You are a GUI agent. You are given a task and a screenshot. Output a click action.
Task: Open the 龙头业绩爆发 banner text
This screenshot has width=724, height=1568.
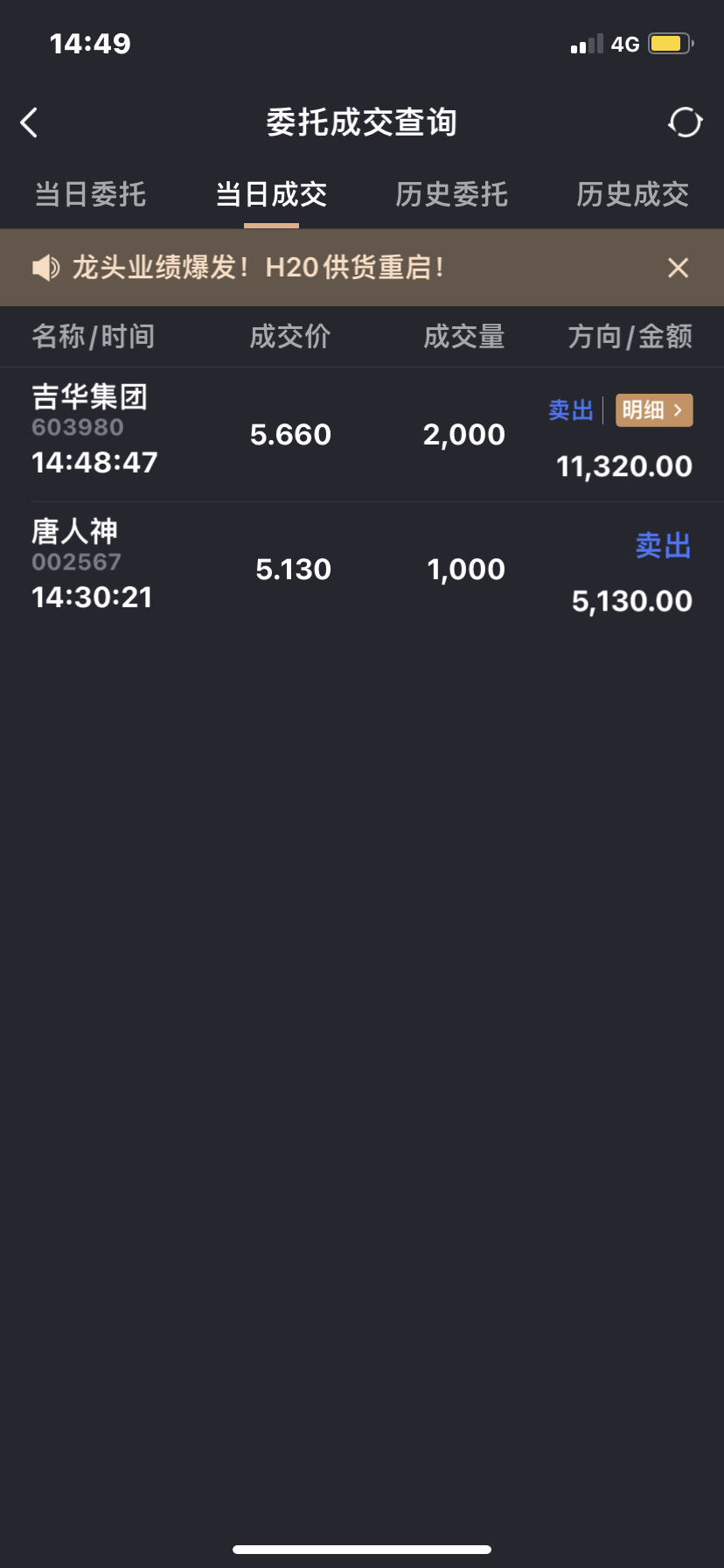[x=258, y=268]
